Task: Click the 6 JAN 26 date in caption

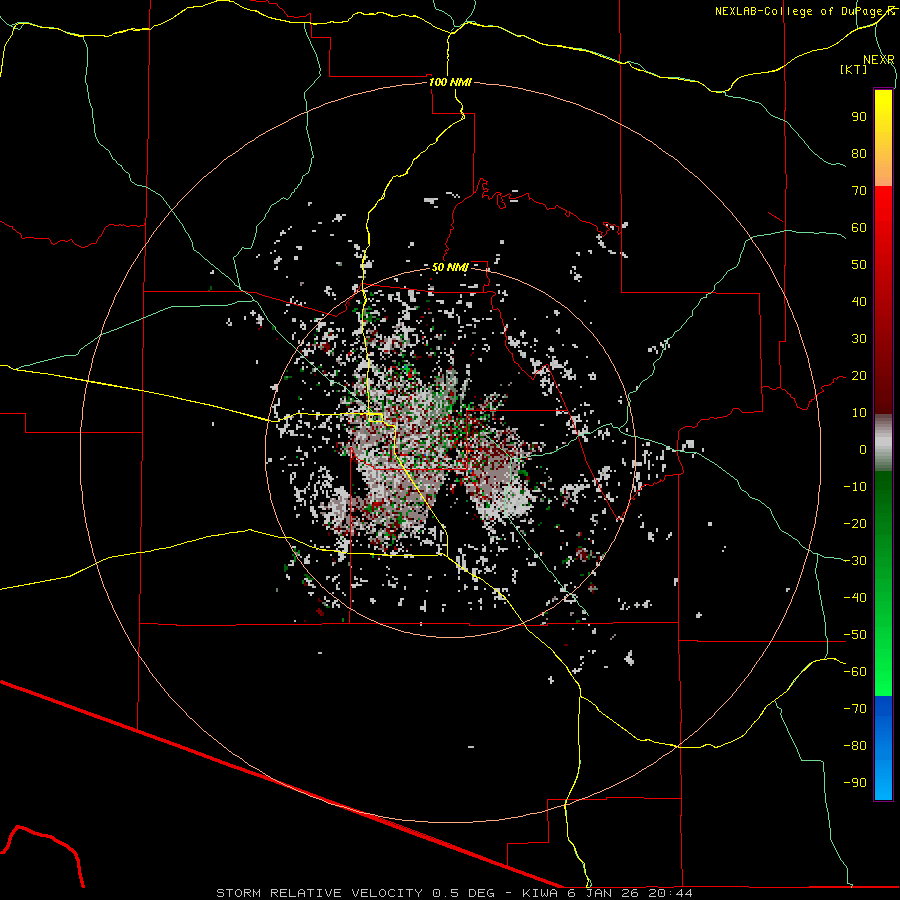Action: pyautogui.click(x=604, y=893)
